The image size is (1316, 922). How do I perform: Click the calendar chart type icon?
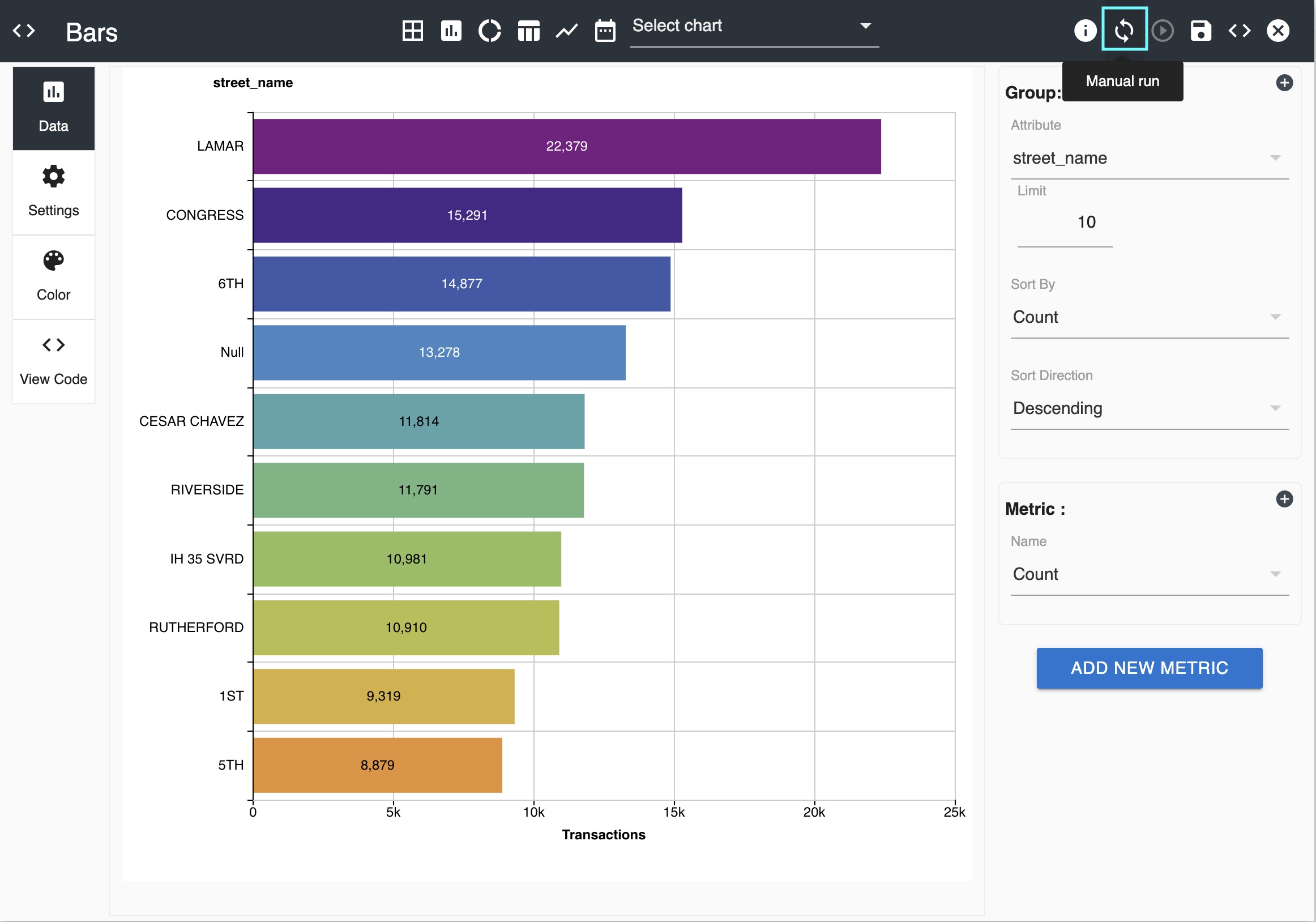point(605,31)
